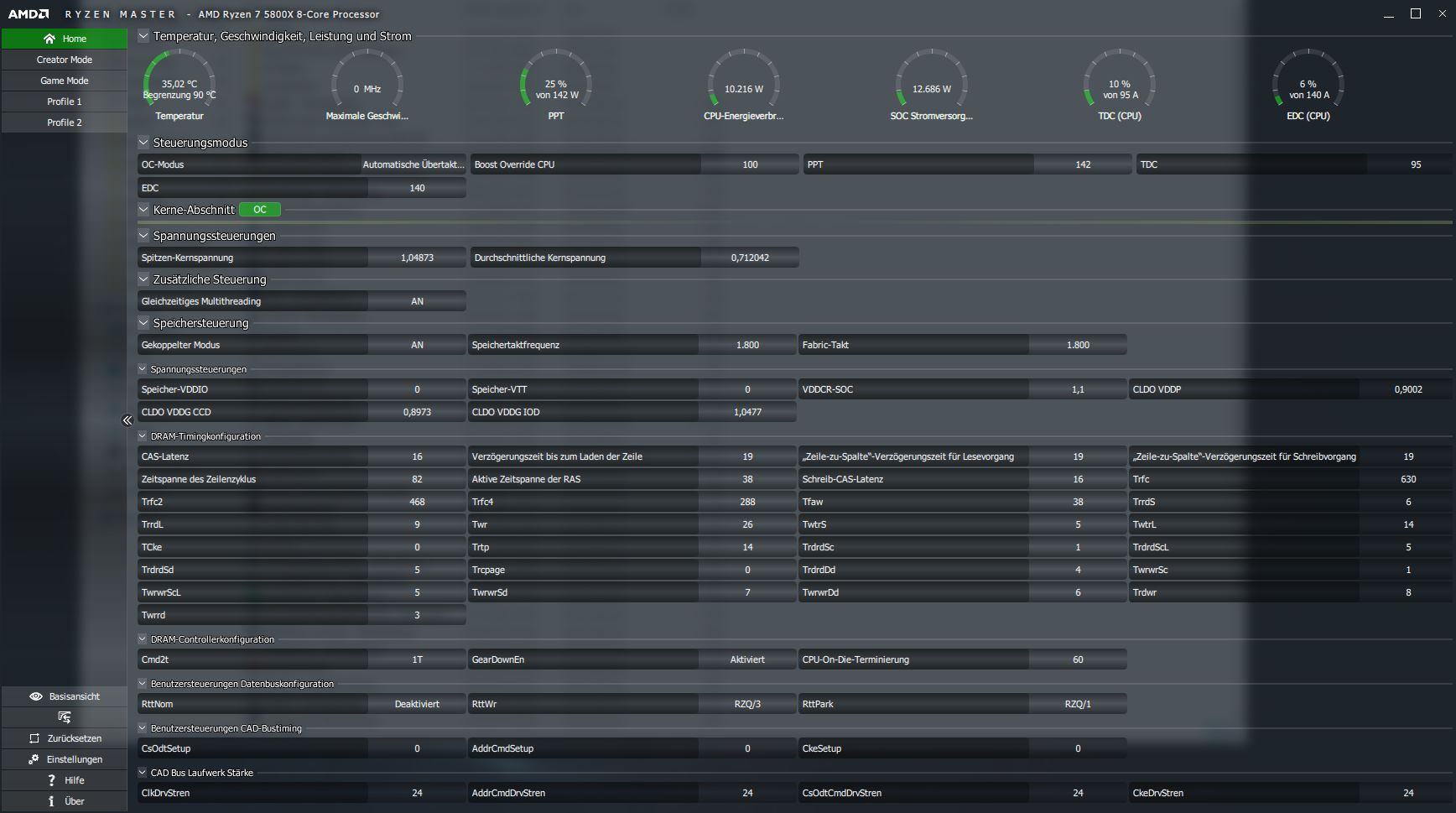Click the Home house icon in sidebar
This screenshot has width=1456, height=813.
point(49,39)
